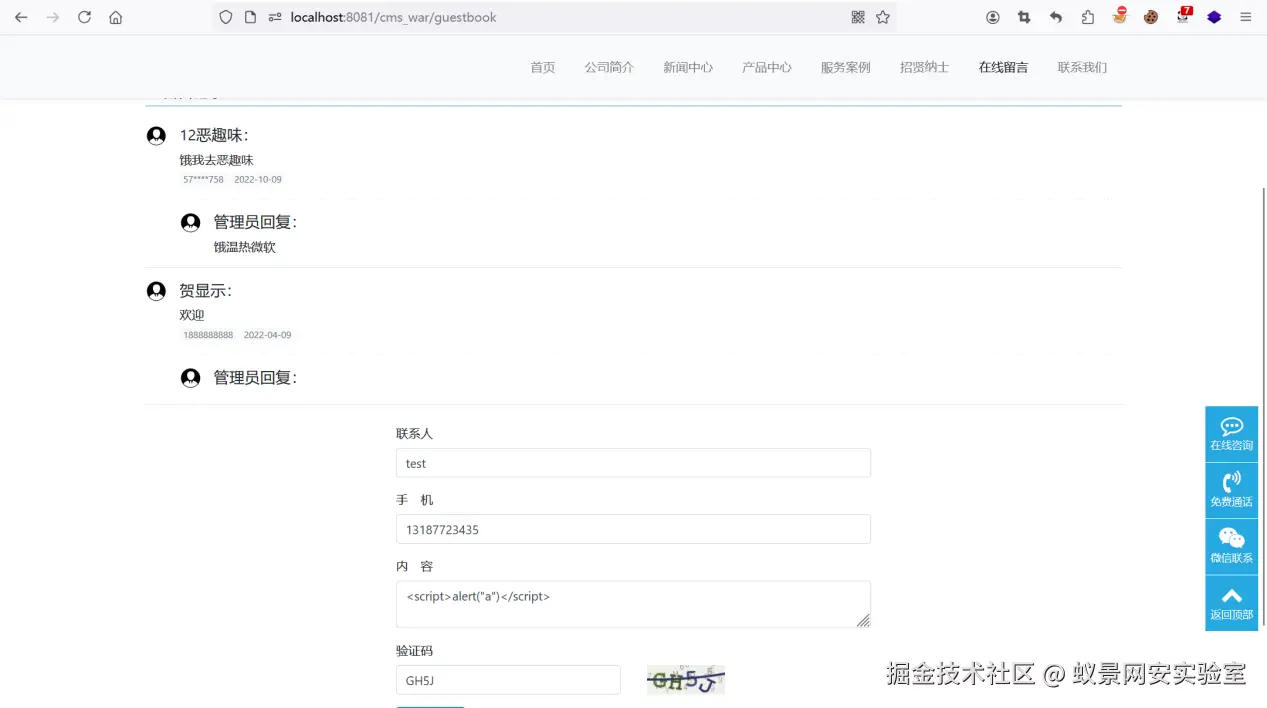Click the 内容 textarea with script text

click(633, 604)
